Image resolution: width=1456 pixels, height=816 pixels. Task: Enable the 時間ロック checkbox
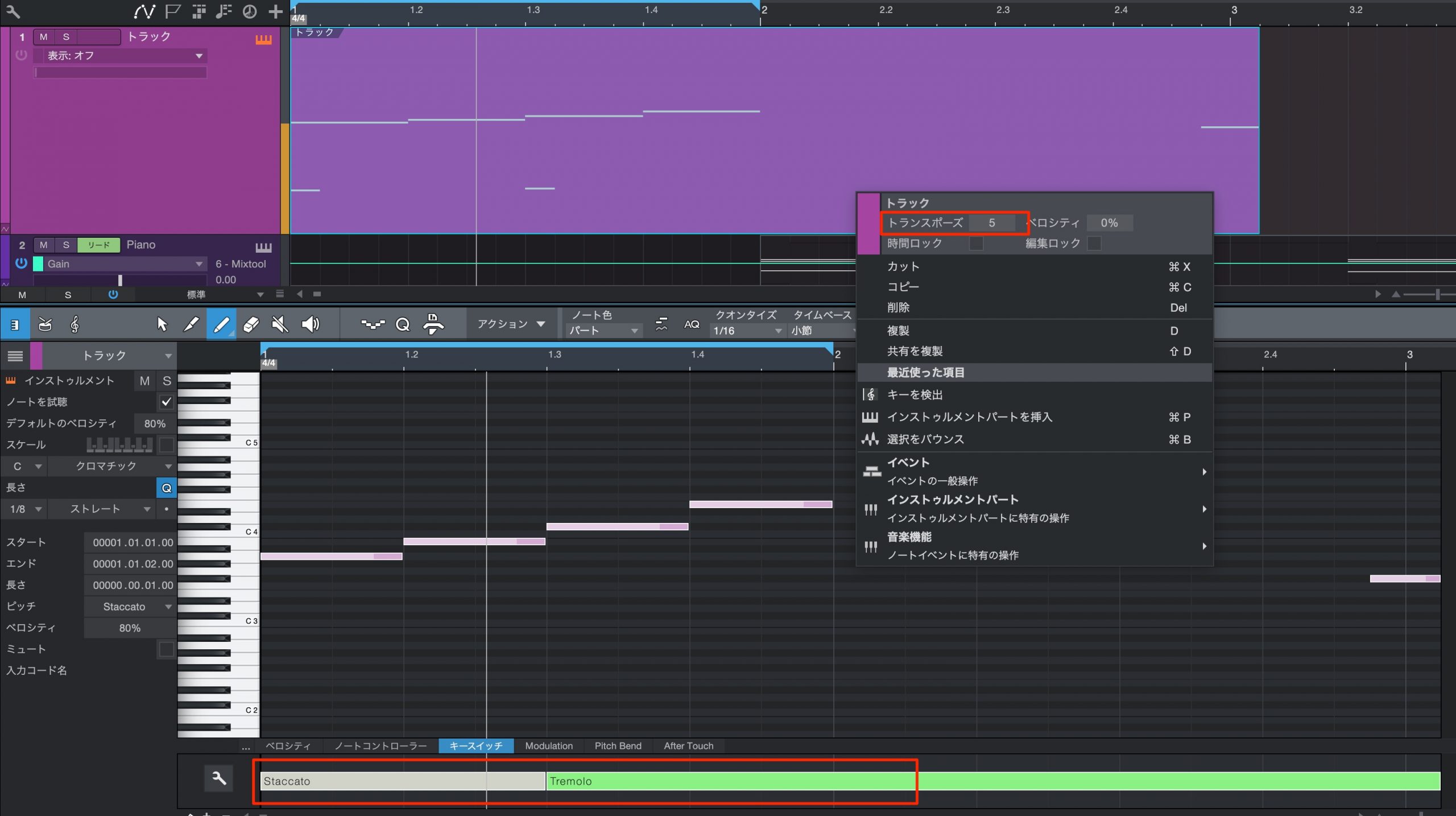(x=976, y=244)
